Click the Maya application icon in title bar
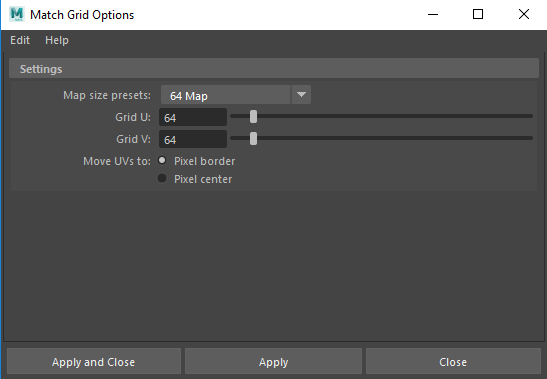This screenshot has width=547, height=379. tap(17, 14)
